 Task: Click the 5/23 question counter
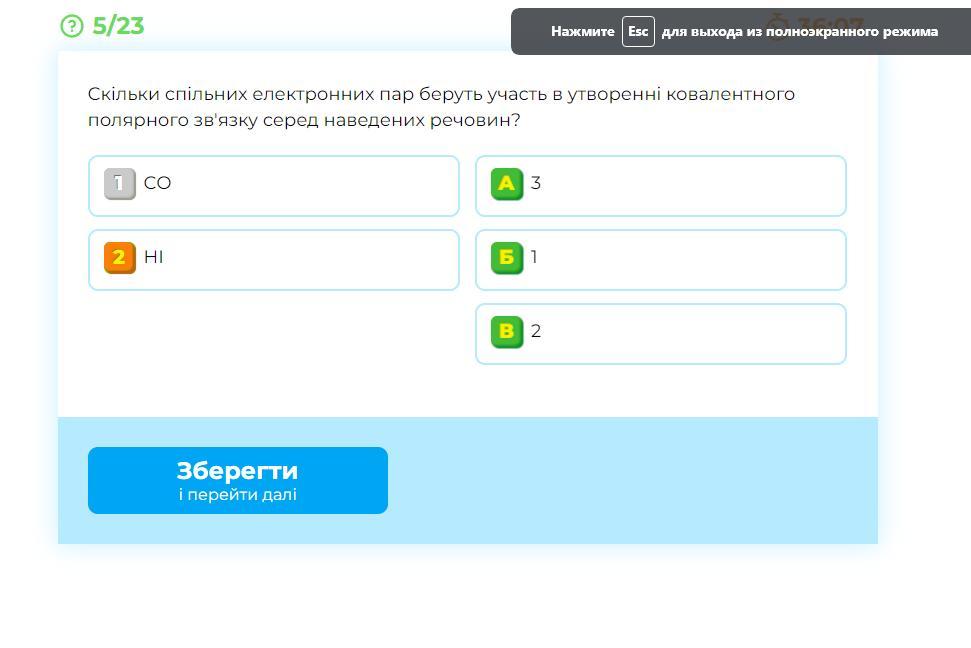(118, 26)
